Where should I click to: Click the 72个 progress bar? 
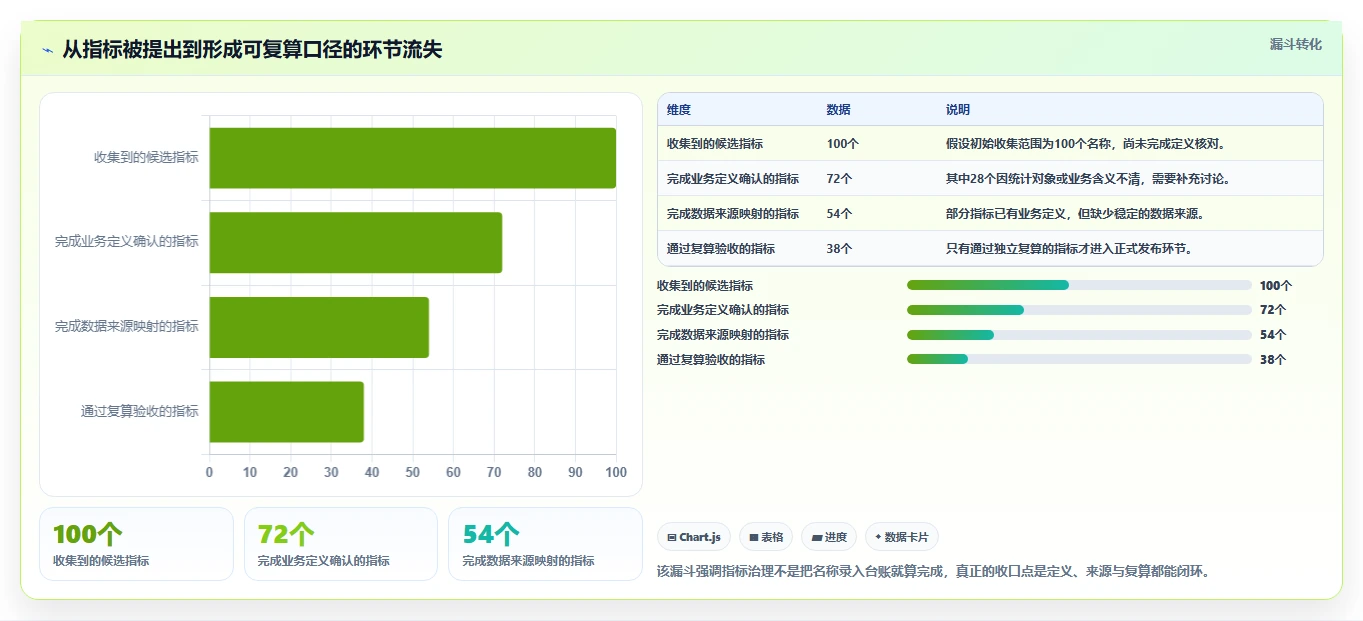pos(1079,310)
